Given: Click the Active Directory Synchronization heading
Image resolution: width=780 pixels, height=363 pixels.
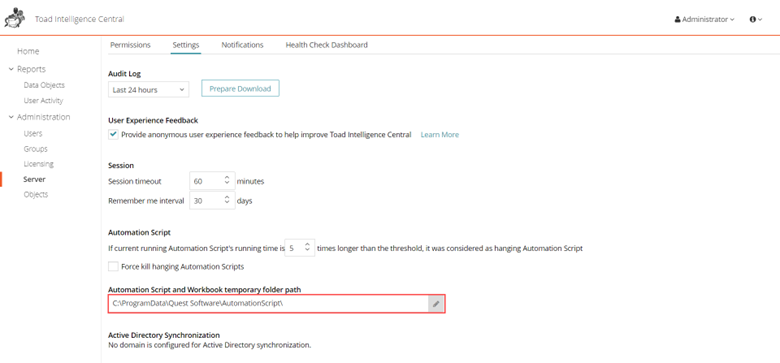Looking at the screenshot, I should 164,335.
